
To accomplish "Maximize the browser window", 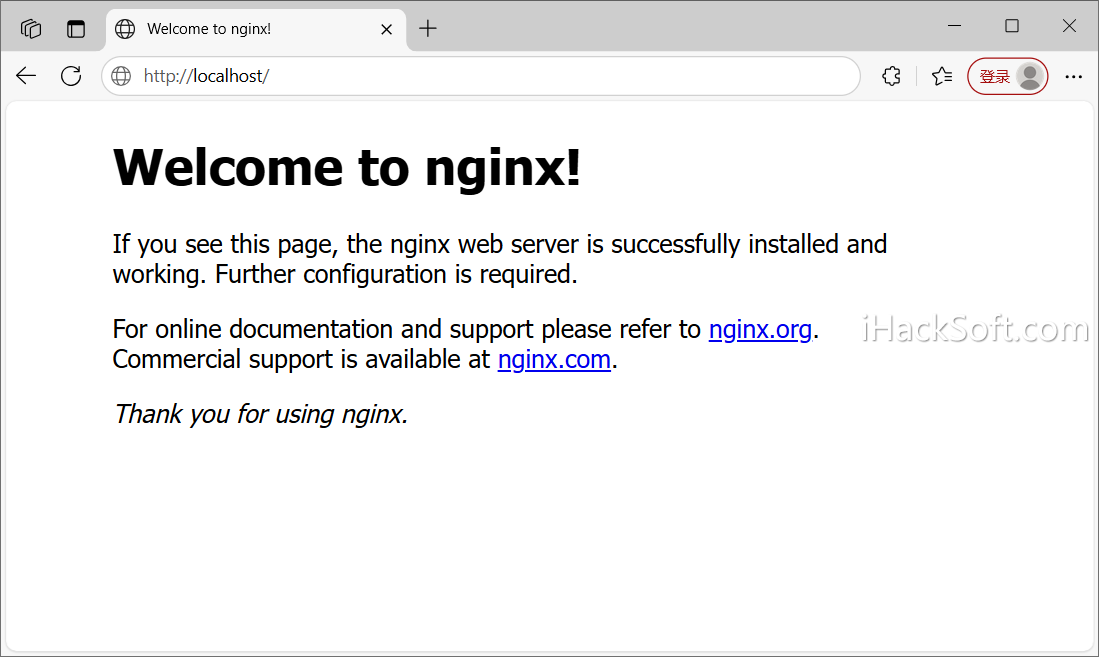I will click(1011, 26).
